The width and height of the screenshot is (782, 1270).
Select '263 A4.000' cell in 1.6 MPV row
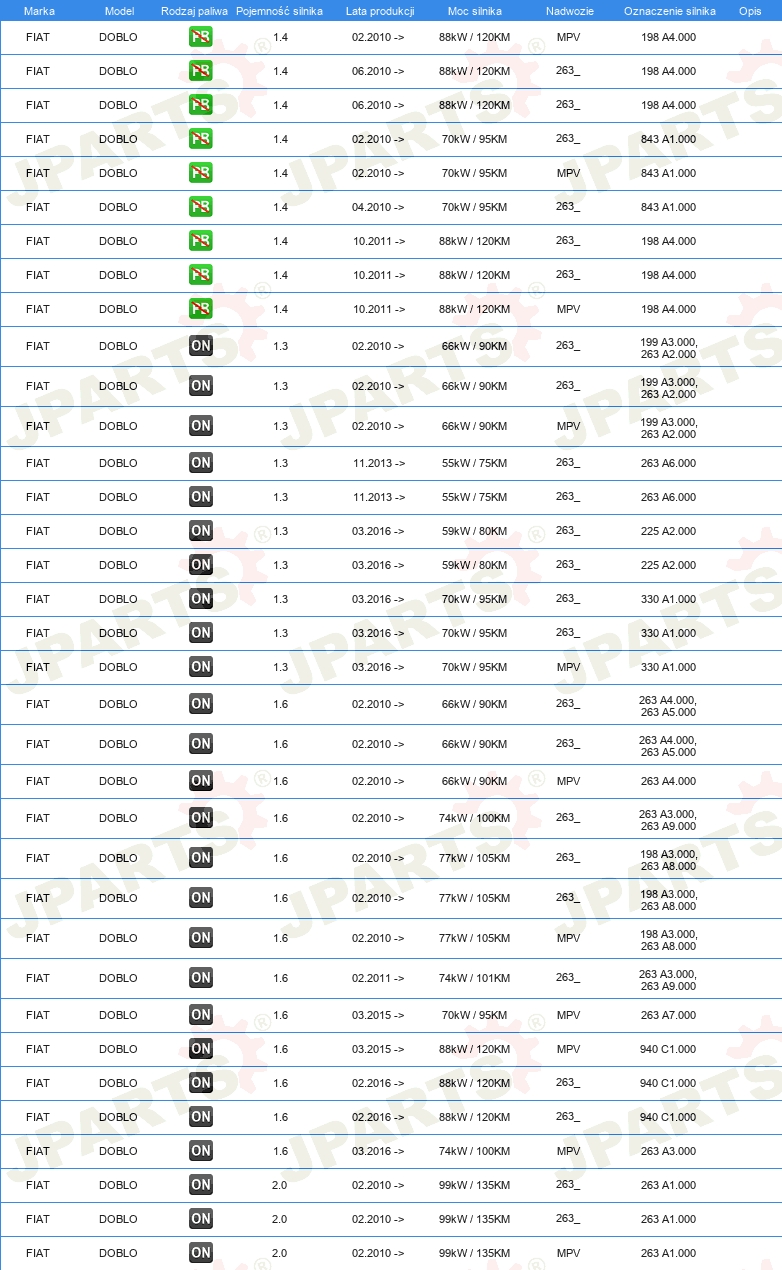click(x=668, y=781)
